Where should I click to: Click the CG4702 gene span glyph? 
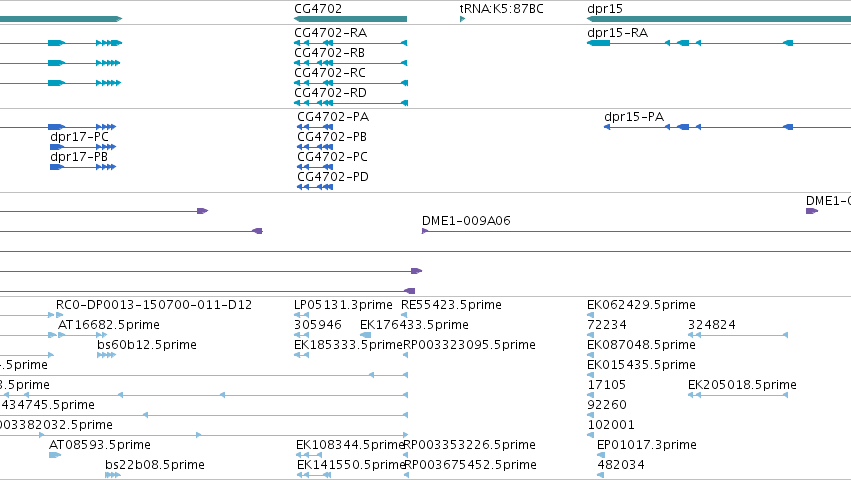tap(351, 19)
